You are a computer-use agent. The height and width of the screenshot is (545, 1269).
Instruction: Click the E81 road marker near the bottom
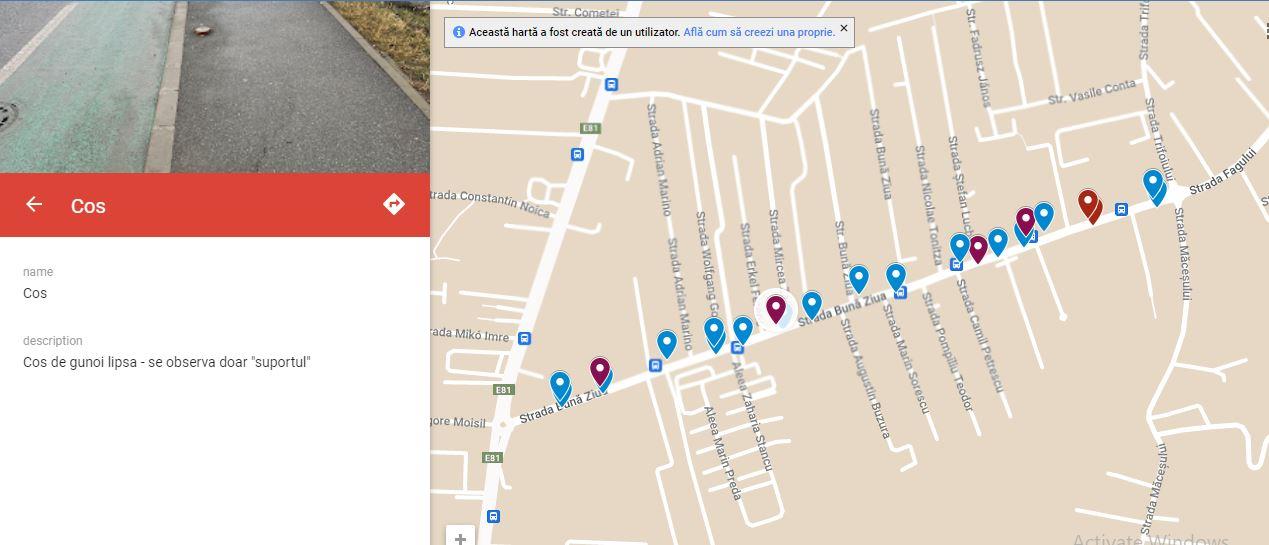(x=491, y=457)
